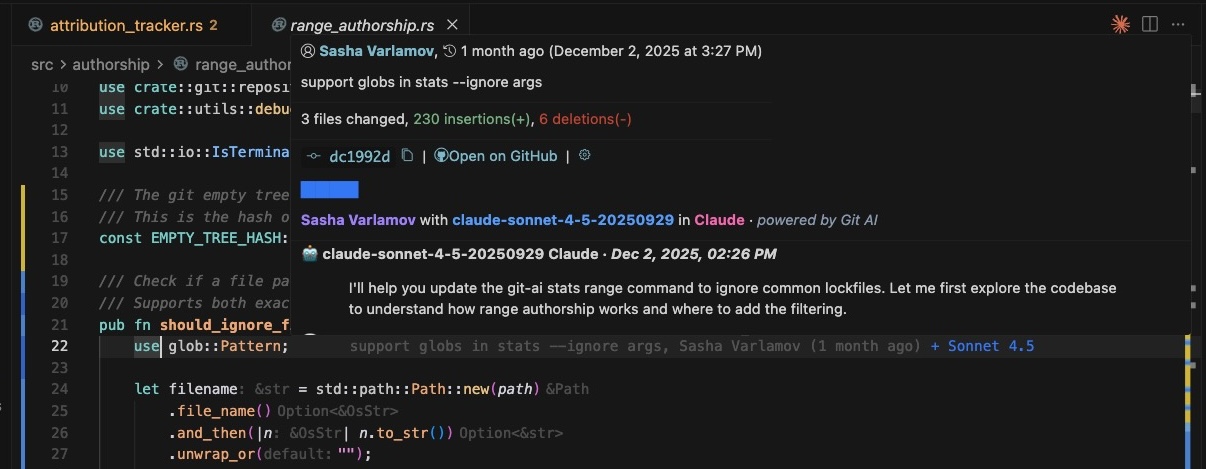Expand the 'src' breadcrumb segment
Viewport: 1206px width, 469px height.
click(42, 64)
